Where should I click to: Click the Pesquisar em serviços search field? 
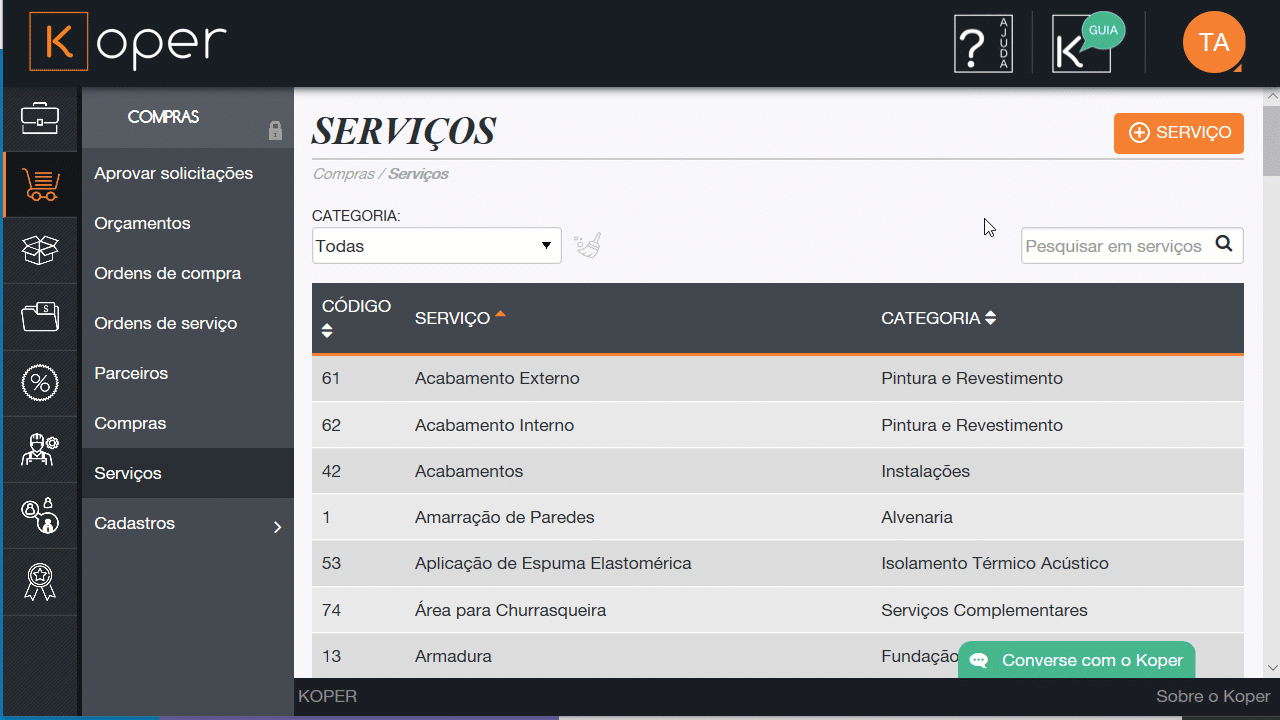[1113, 246]
